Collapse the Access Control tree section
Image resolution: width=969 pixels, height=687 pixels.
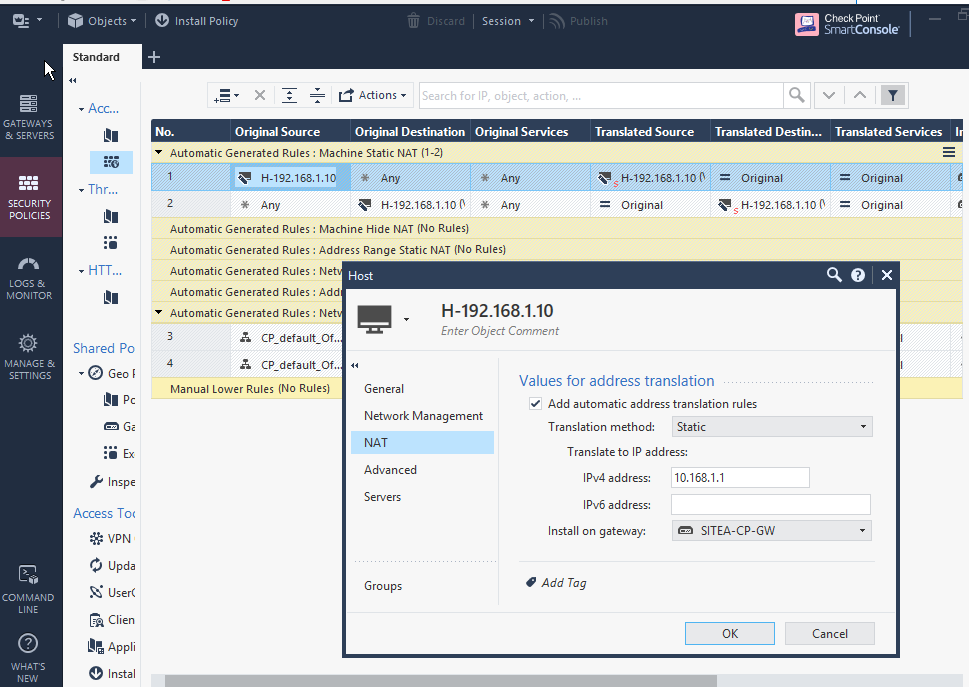point(82,109)
